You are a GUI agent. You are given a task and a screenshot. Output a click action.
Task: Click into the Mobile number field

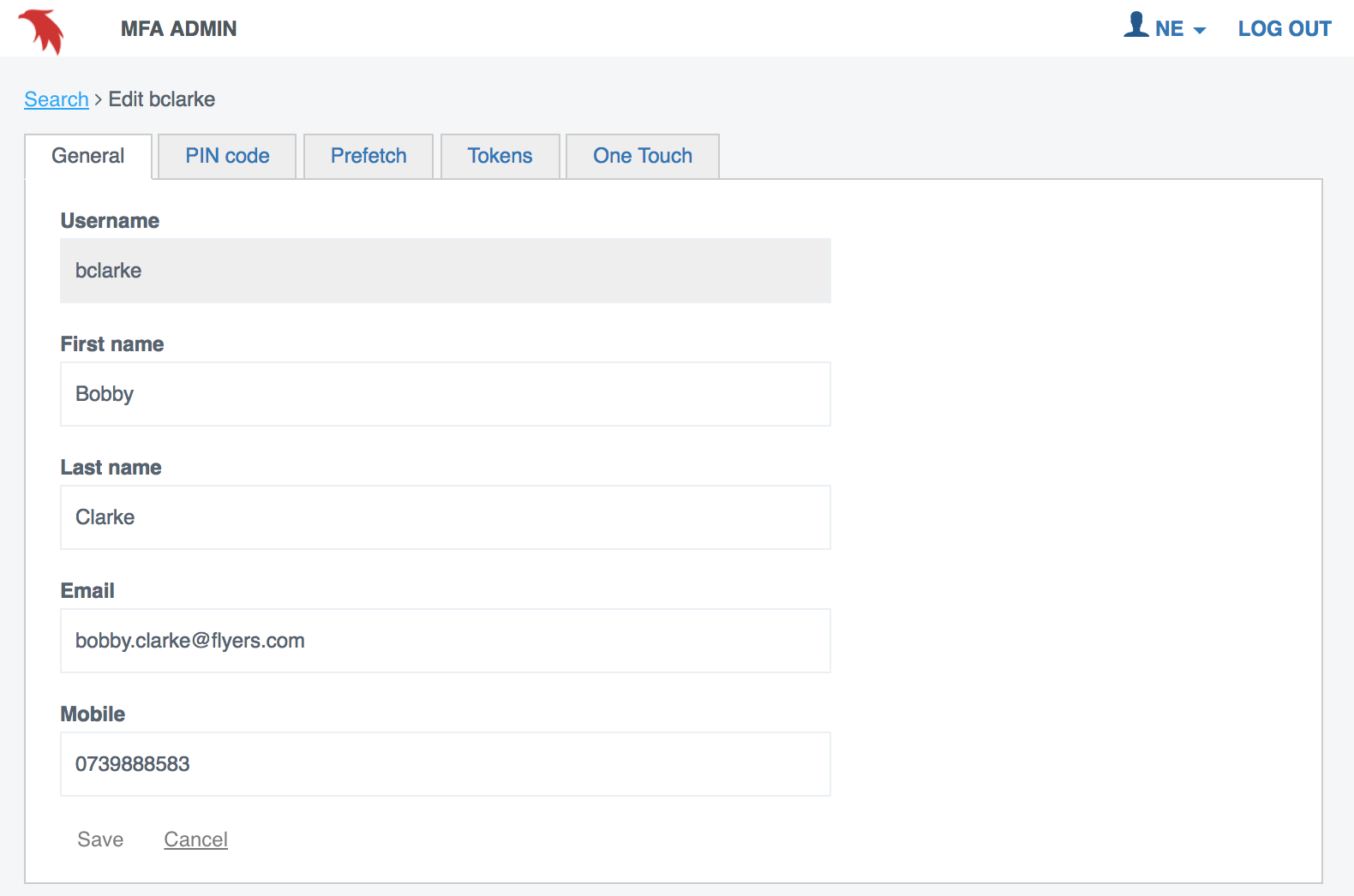point(446,764)
